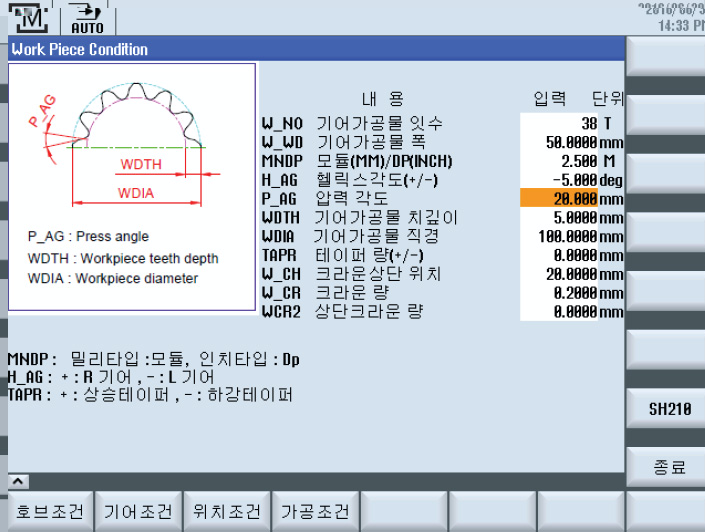Click the WDTH teeth depth field

point(560,217)
